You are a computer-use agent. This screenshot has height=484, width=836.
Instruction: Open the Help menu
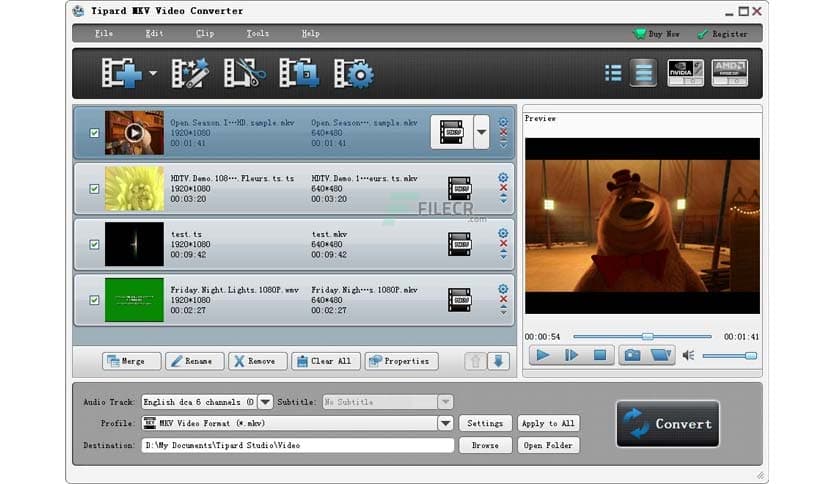(x=310, y=34)
